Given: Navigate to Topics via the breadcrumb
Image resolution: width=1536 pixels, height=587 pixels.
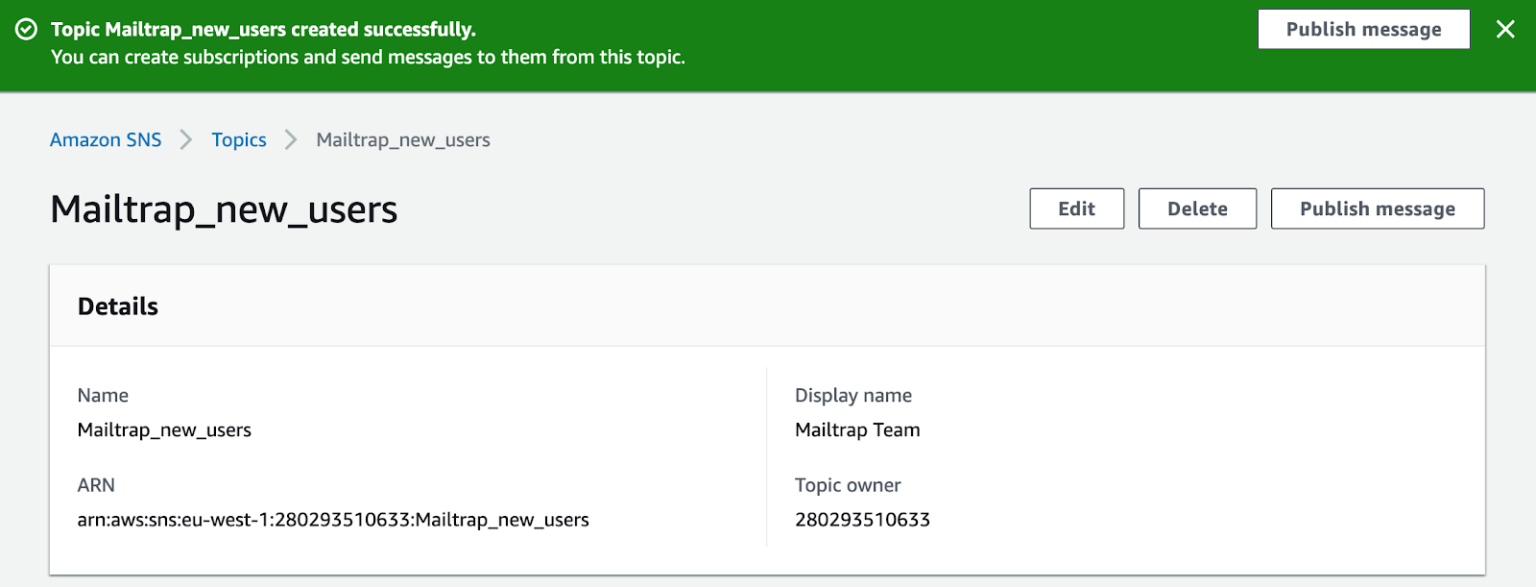Looking at the screenshot, I should point(238,140).
